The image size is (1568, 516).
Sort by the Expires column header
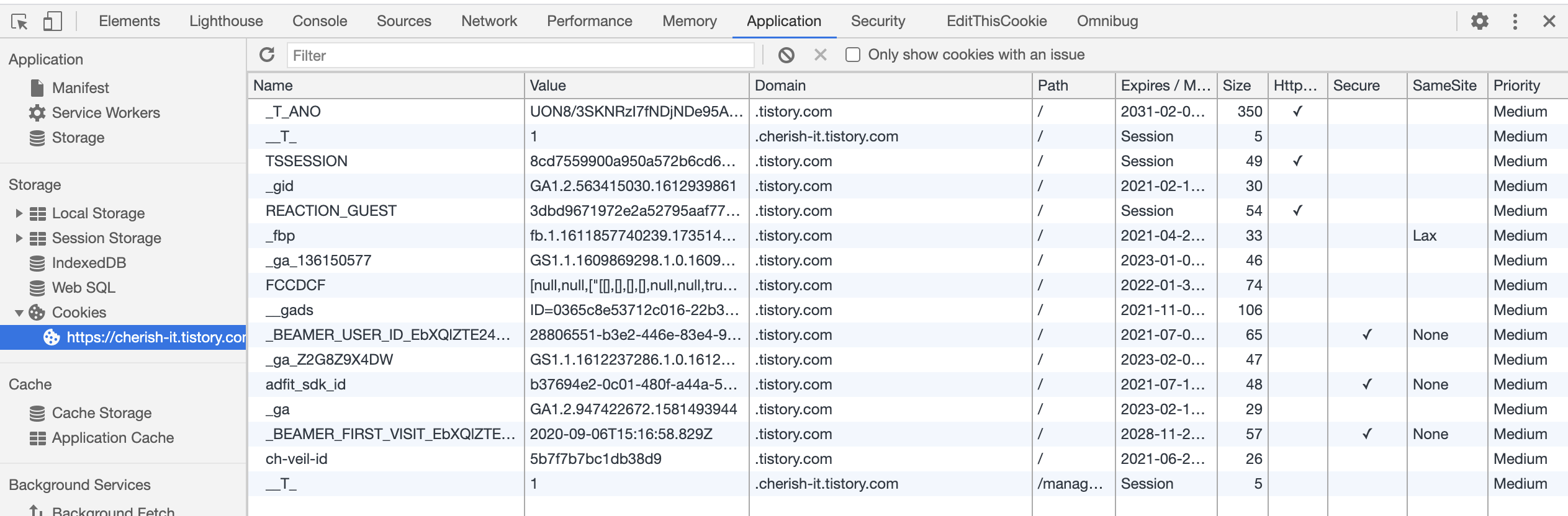point(1166,86)
